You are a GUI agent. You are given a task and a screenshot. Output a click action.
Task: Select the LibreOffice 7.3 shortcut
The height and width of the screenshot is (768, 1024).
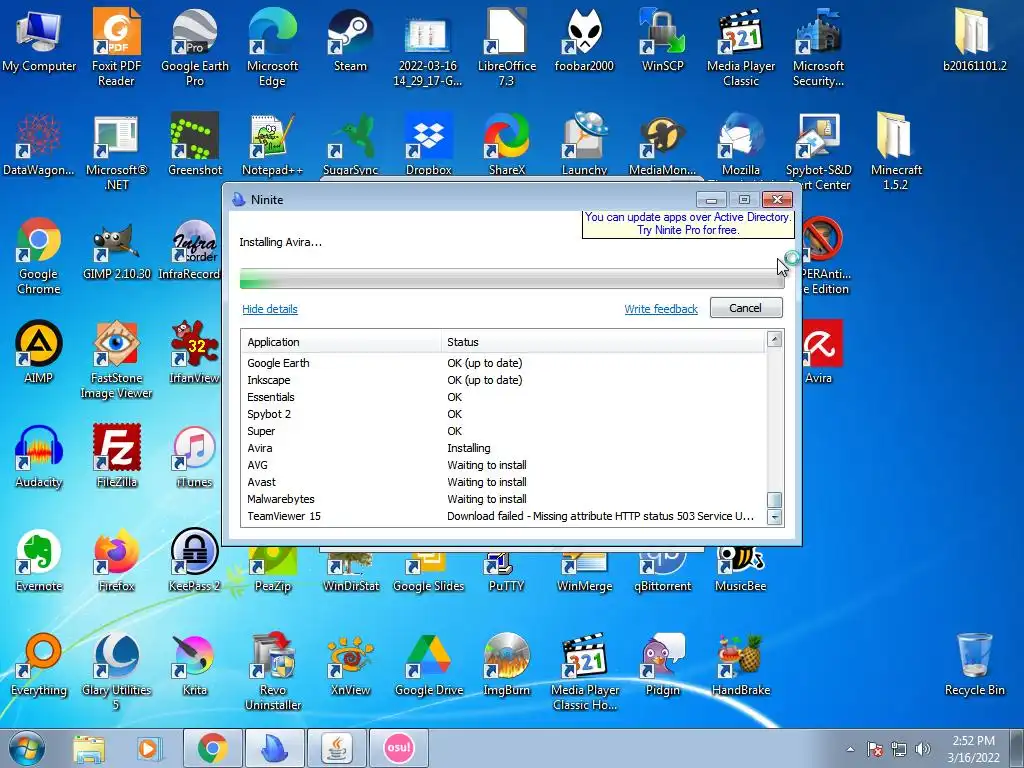point(506,47)
